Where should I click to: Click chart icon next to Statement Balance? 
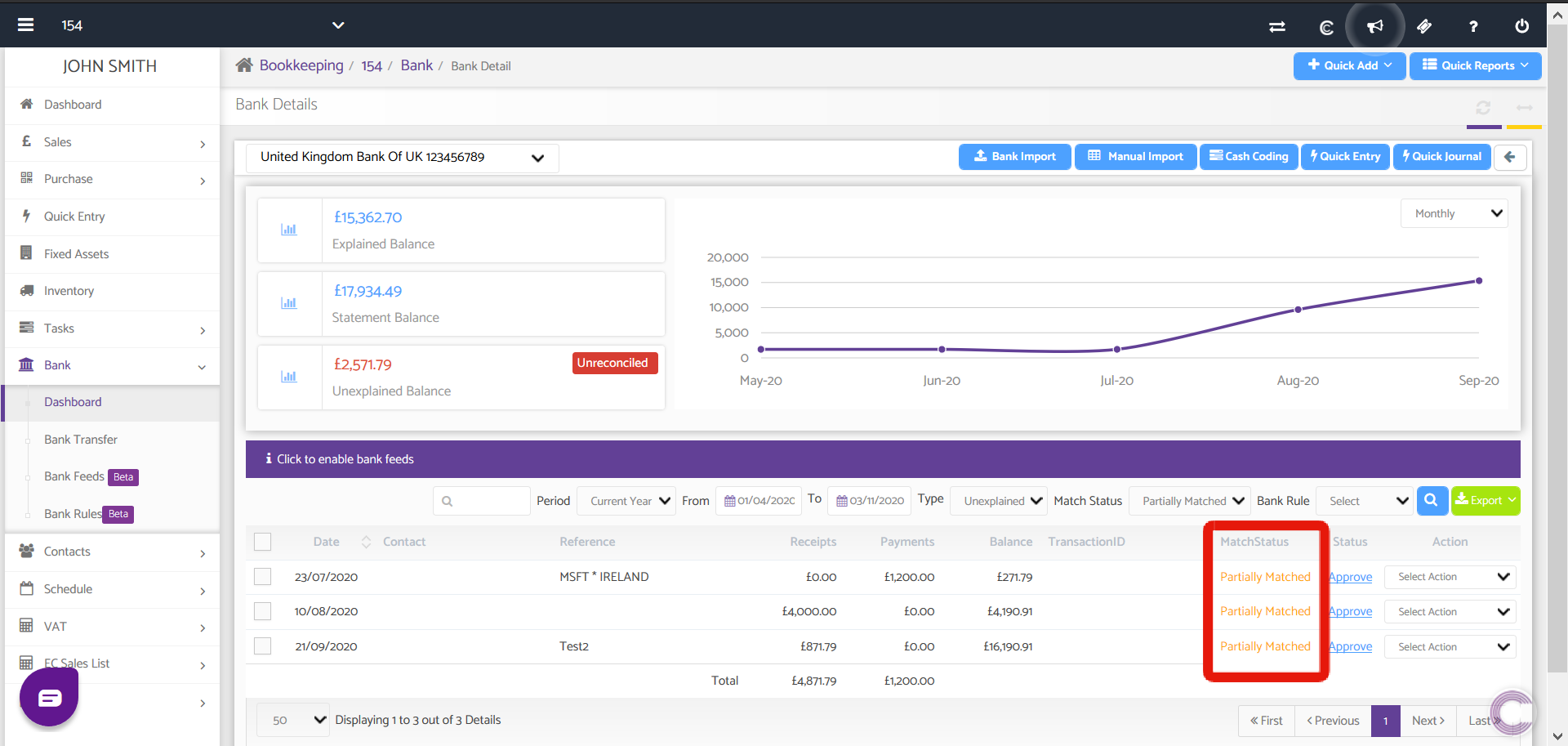pyautogui.click(x=289, y=303)
